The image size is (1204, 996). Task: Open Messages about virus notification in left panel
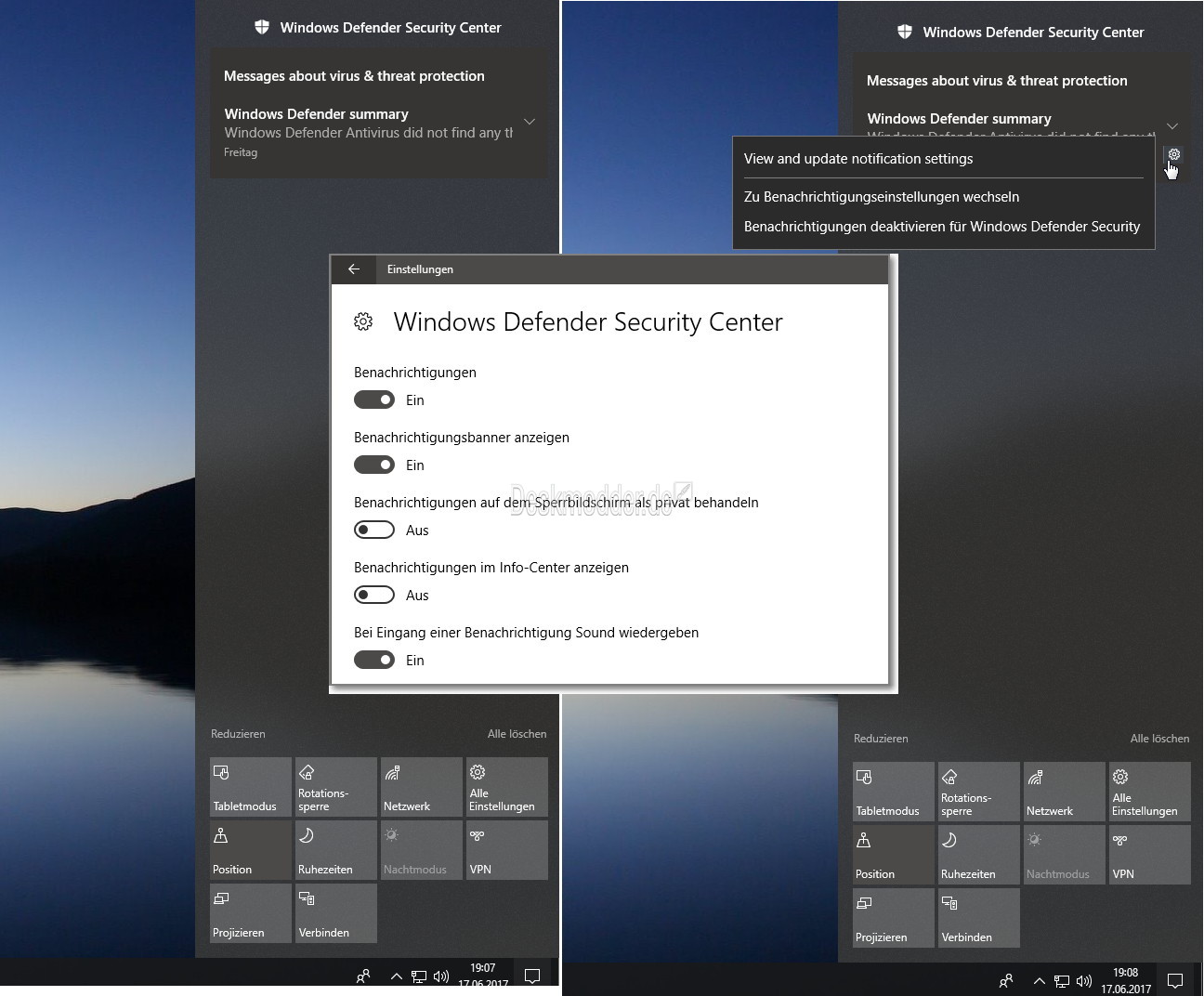[x=354, y=76]
